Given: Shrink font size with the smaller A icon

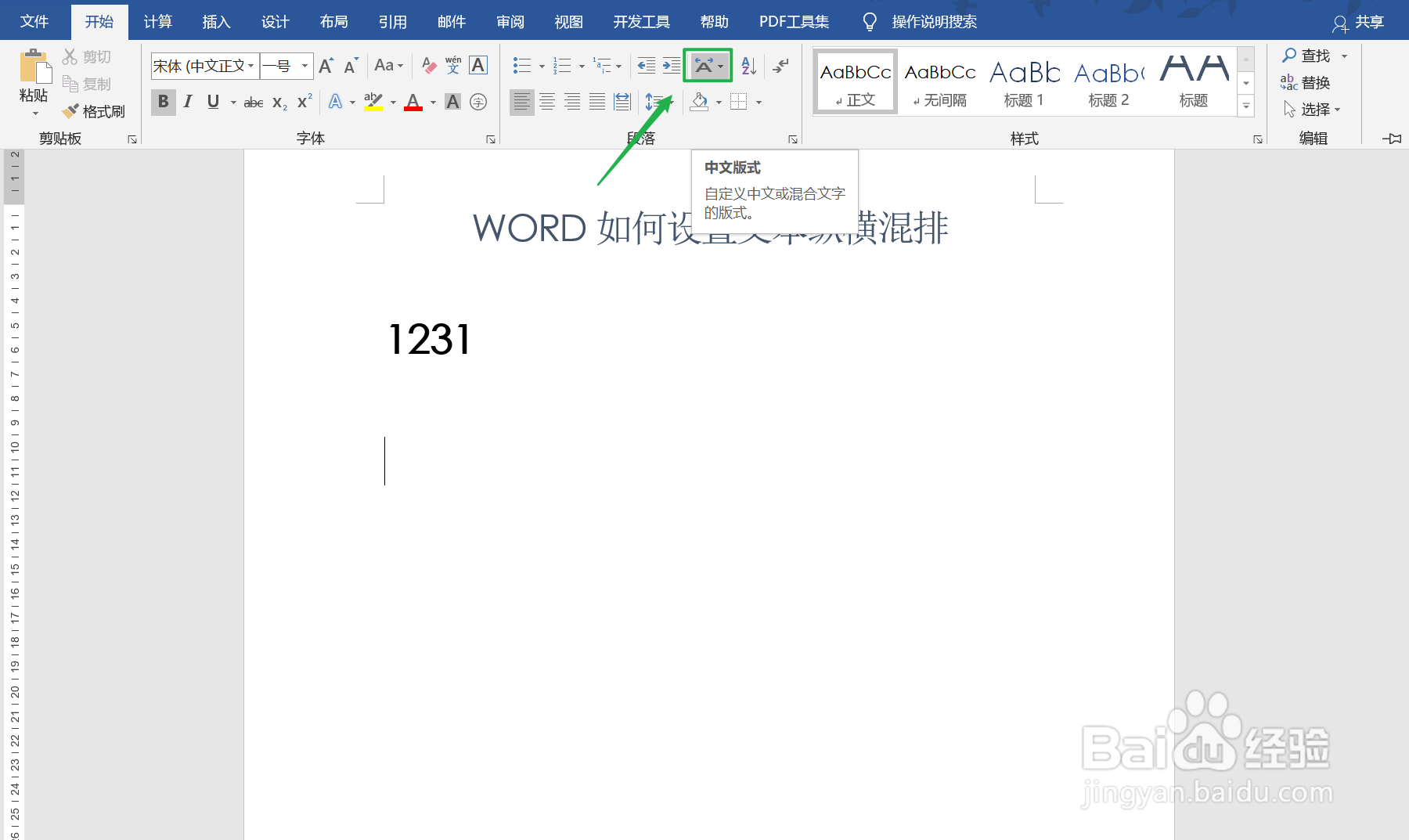Looking at the screenshot, I should (x=351, y=66).
